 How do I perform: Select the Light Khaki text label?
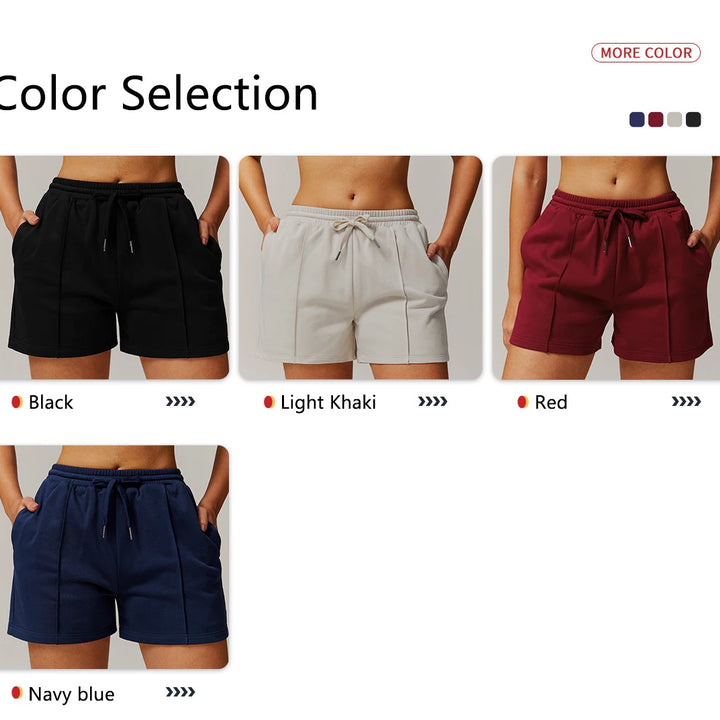[328, 403]
